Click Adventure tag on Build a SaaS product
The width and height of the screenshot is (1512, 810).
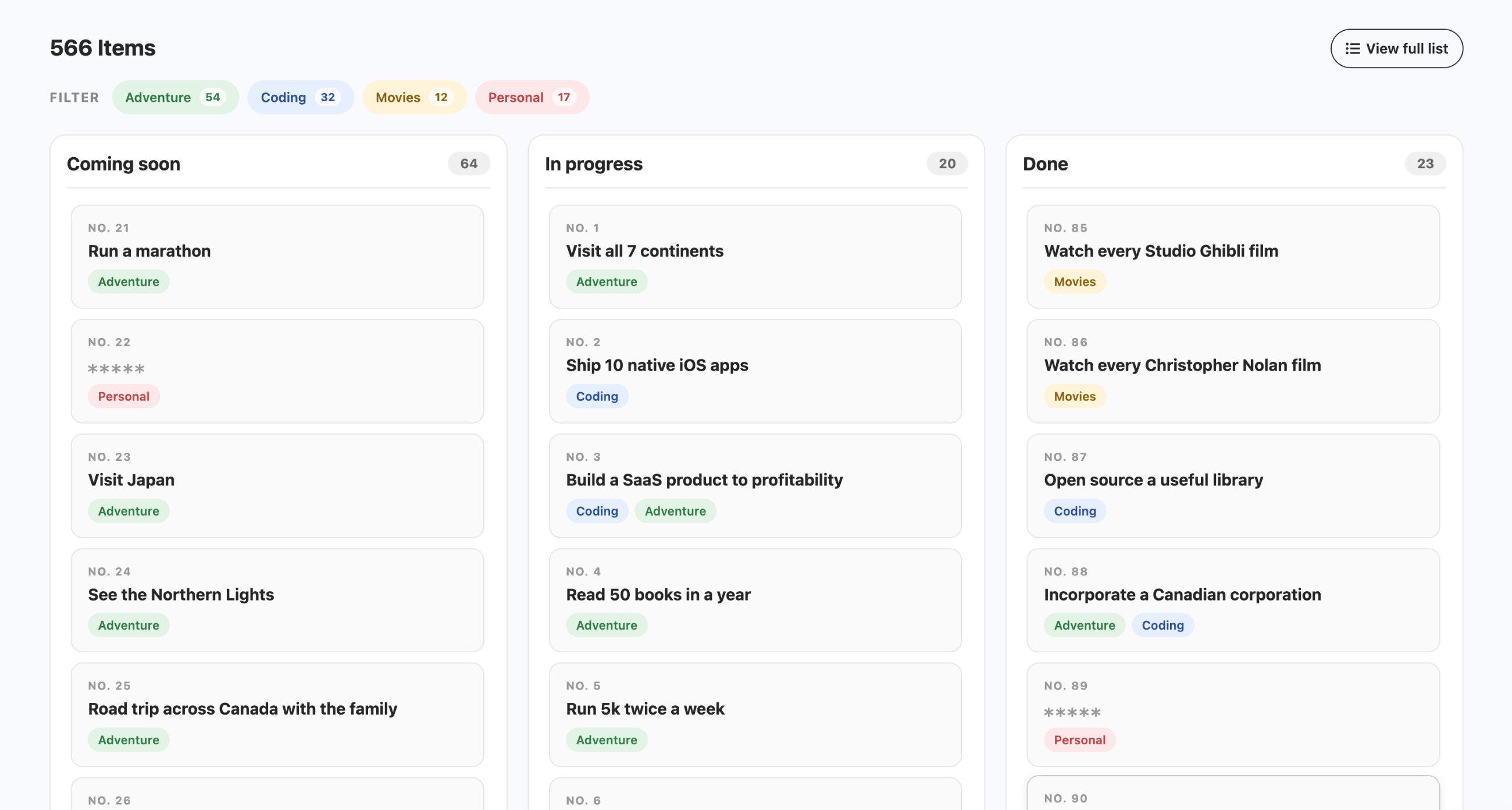click(675, 510)
